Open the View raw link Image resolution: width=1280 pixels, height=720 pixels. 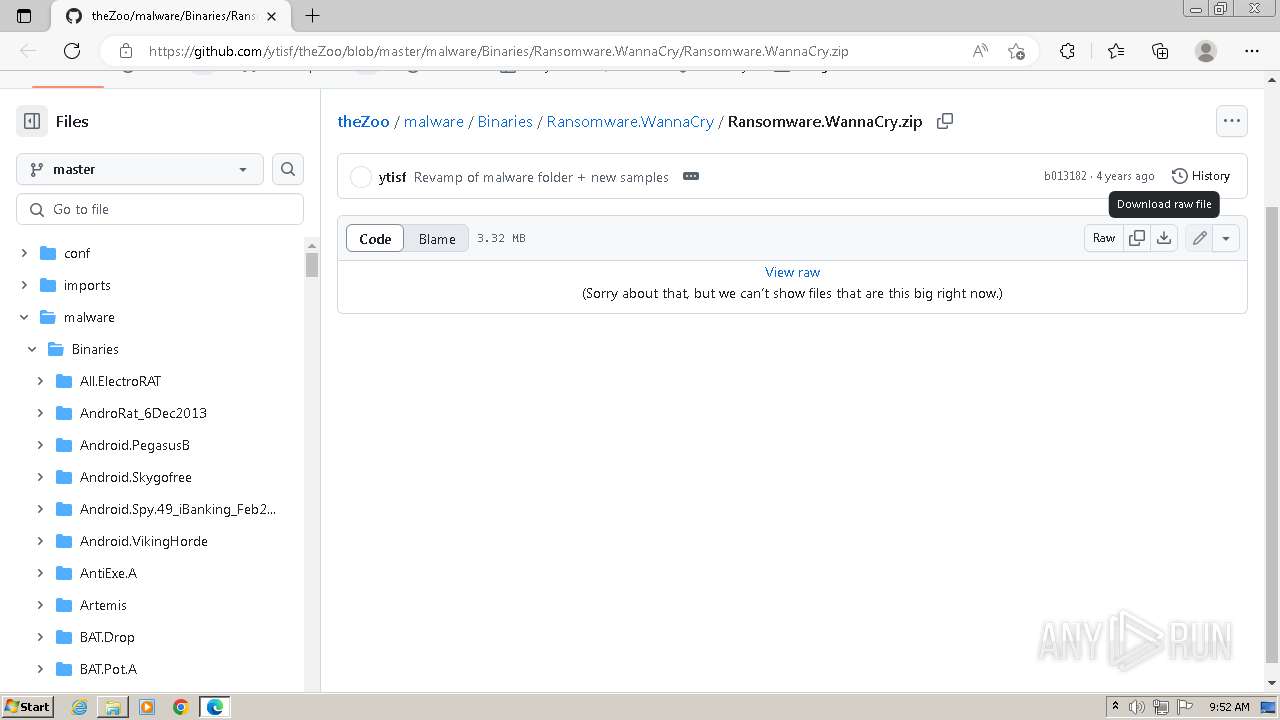click(x=792, y=272)
